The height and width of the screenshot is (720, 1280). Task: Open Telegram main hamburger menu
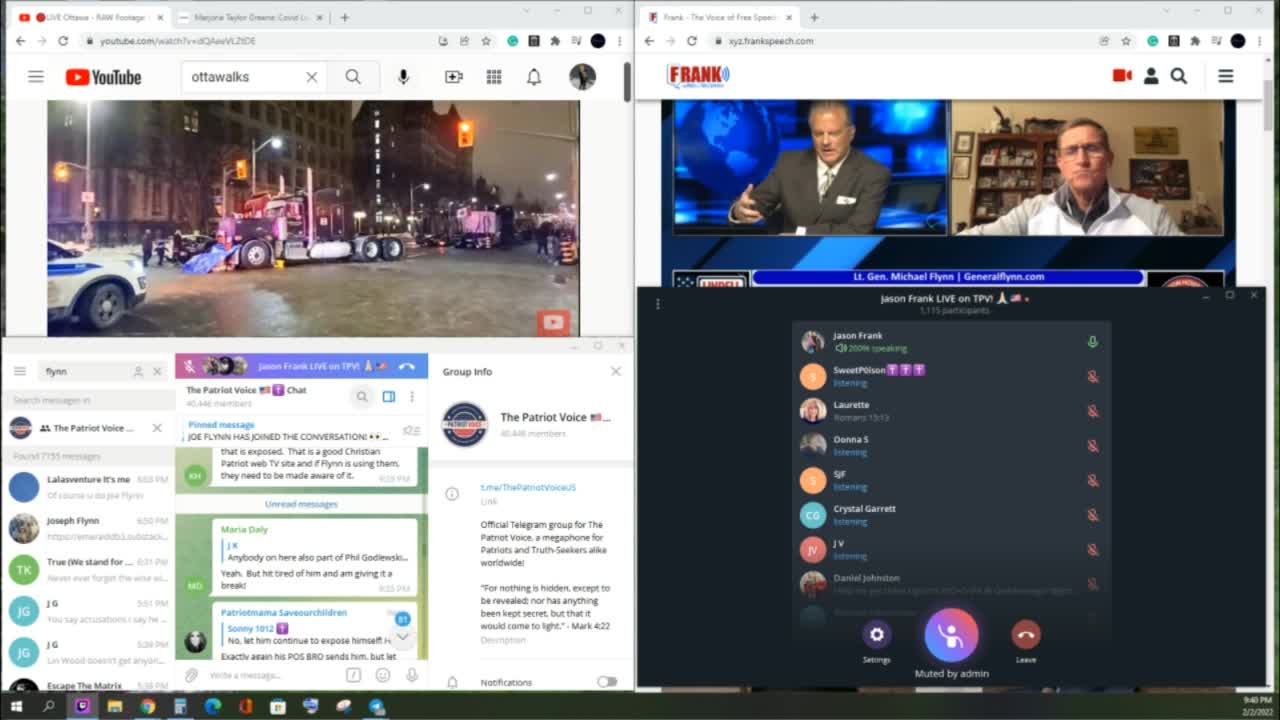click(x=20, y=371)
